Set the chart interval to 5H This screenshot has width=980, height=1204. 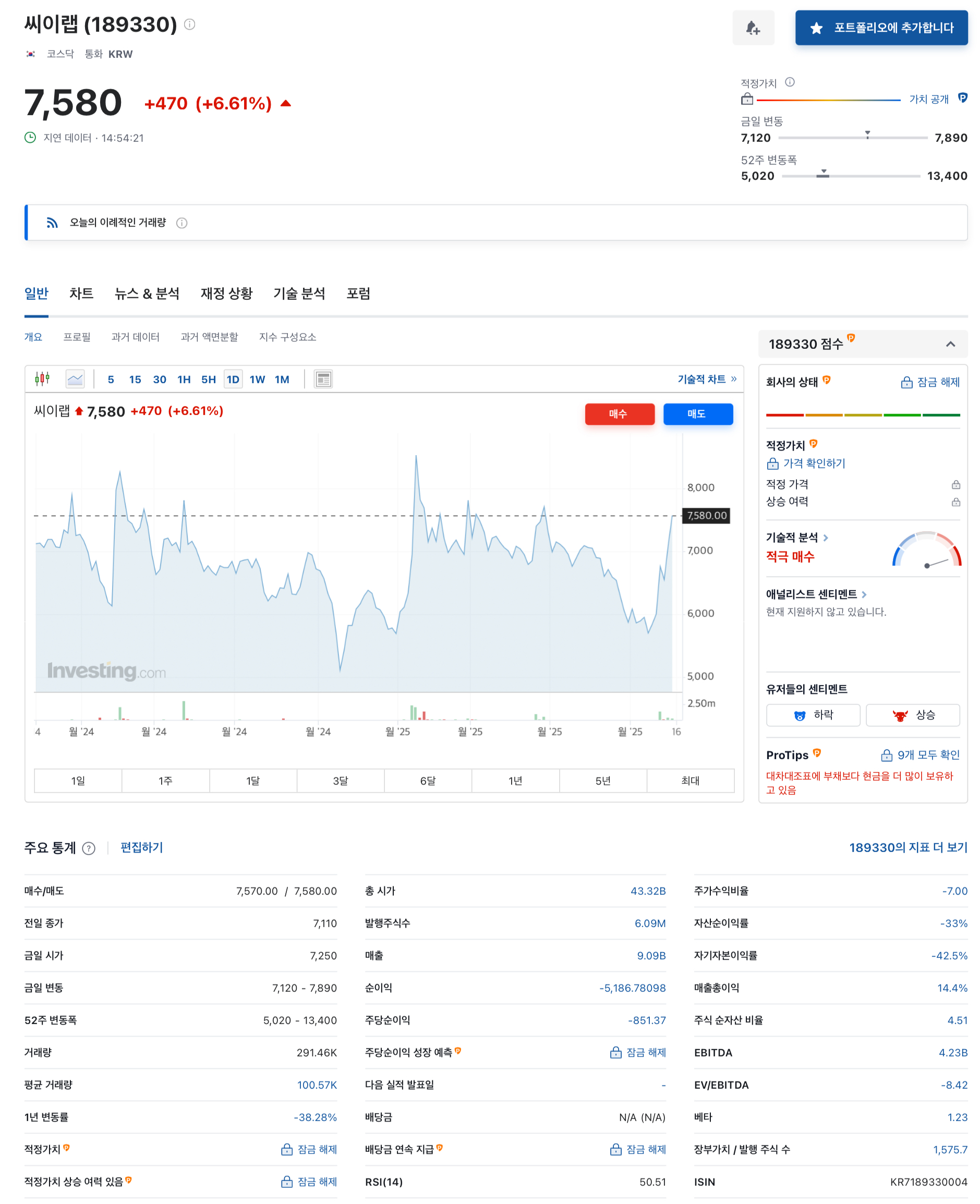point(209,379)
